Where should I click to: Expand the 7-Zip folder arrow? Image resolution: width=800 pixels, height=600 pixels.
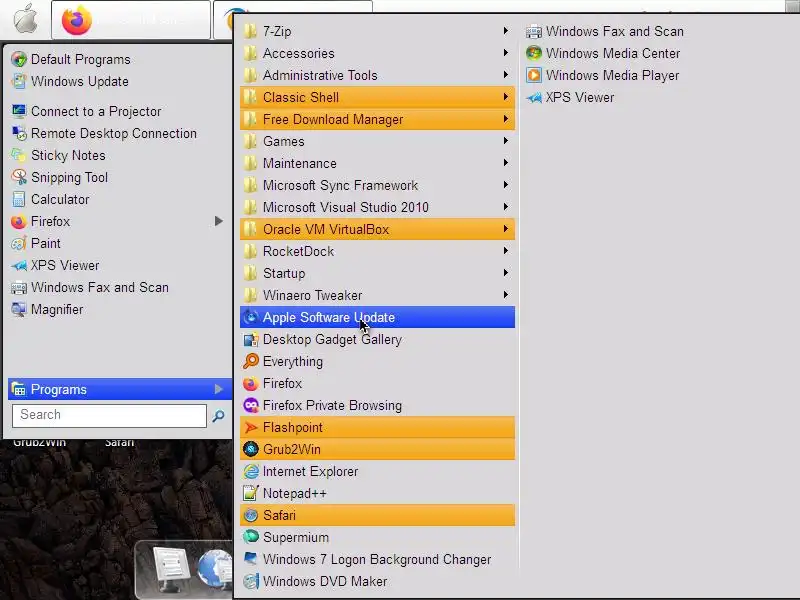506,31
